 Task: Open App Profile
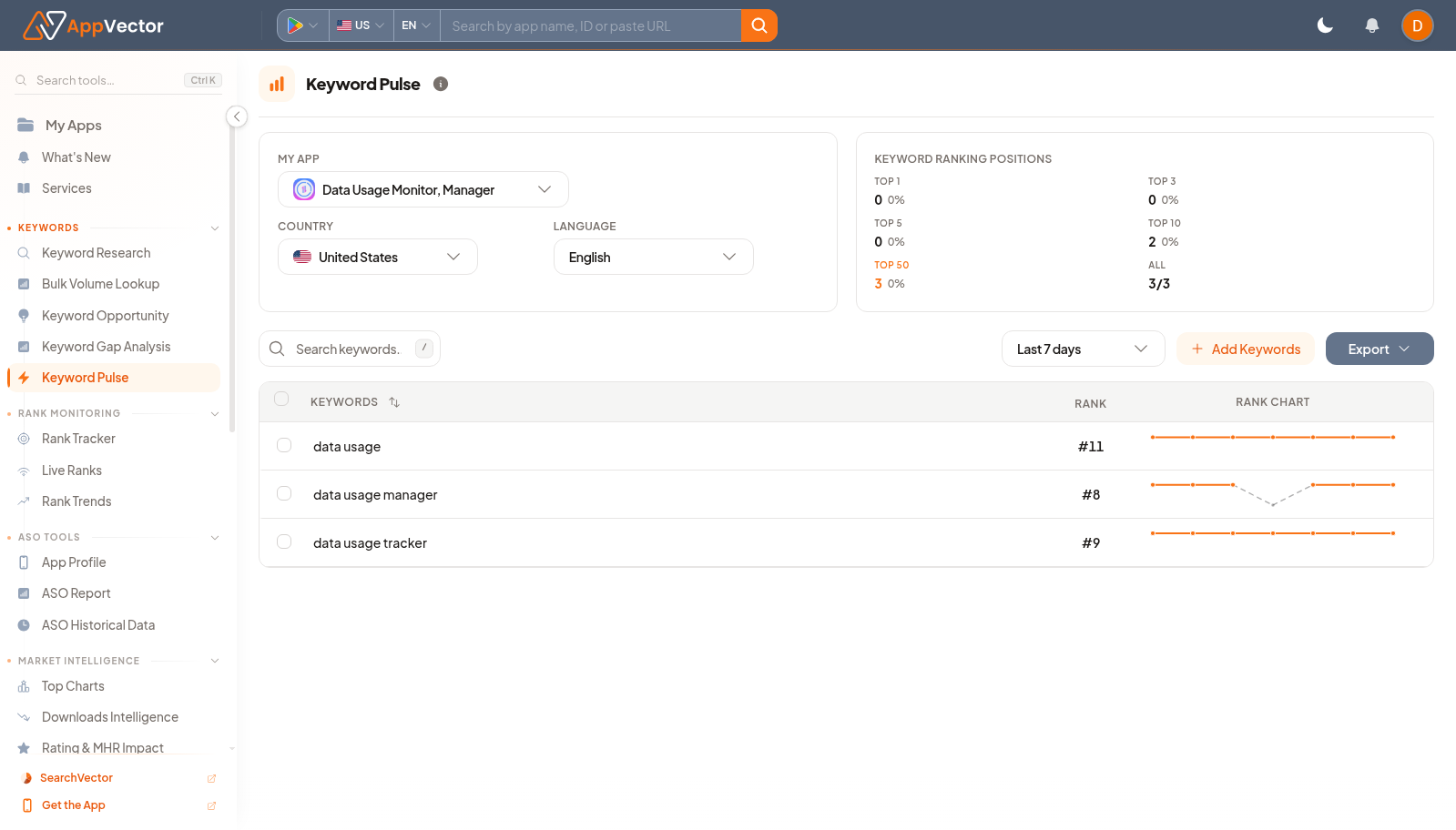(74, 562)
